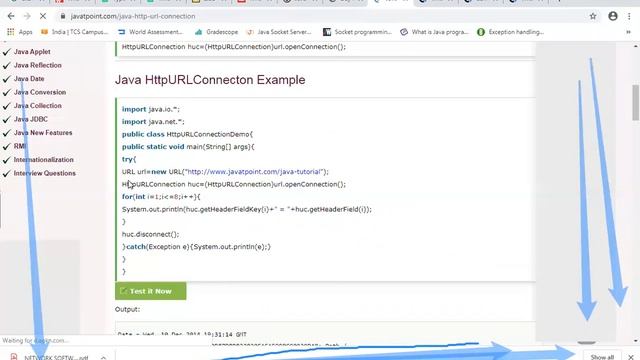Click 'import java.net.*;' code line

tap(153, 122)
